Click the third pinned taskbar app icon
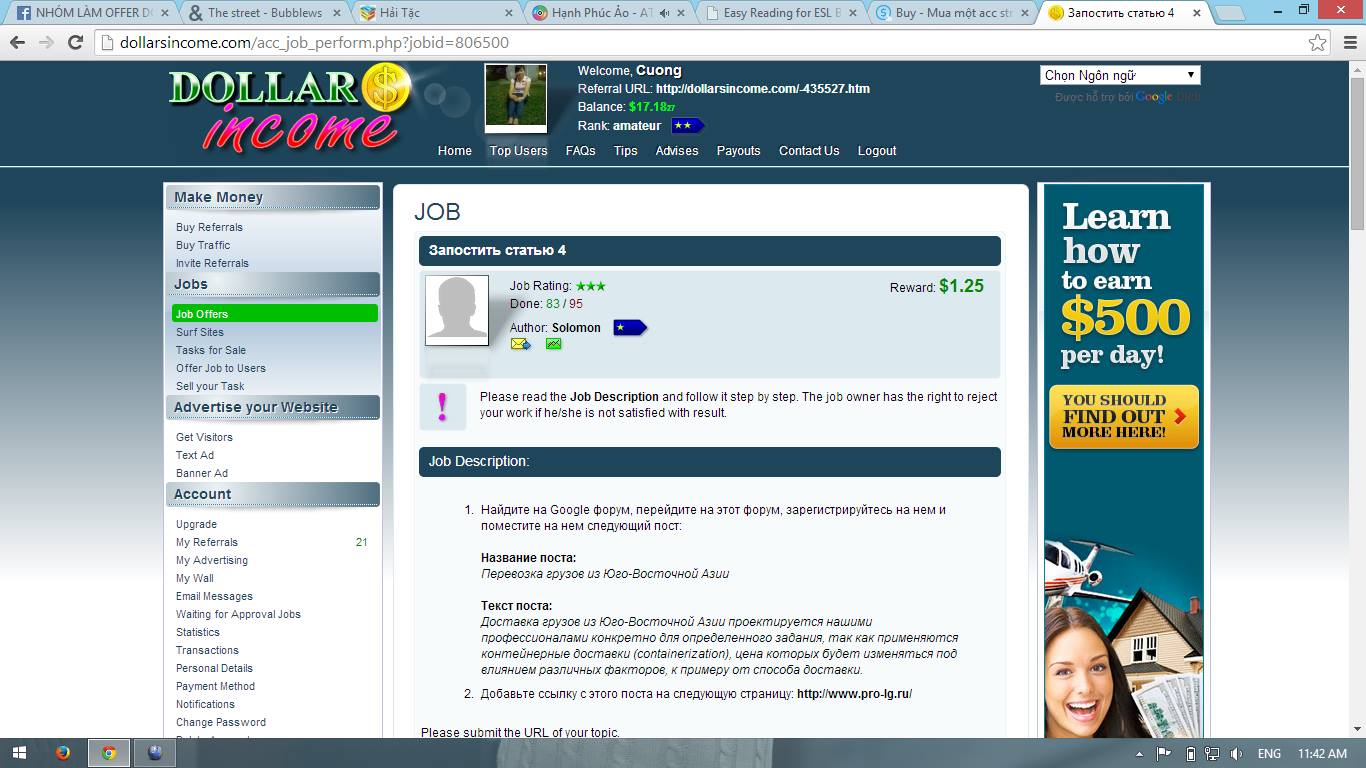 coord(155,753)
